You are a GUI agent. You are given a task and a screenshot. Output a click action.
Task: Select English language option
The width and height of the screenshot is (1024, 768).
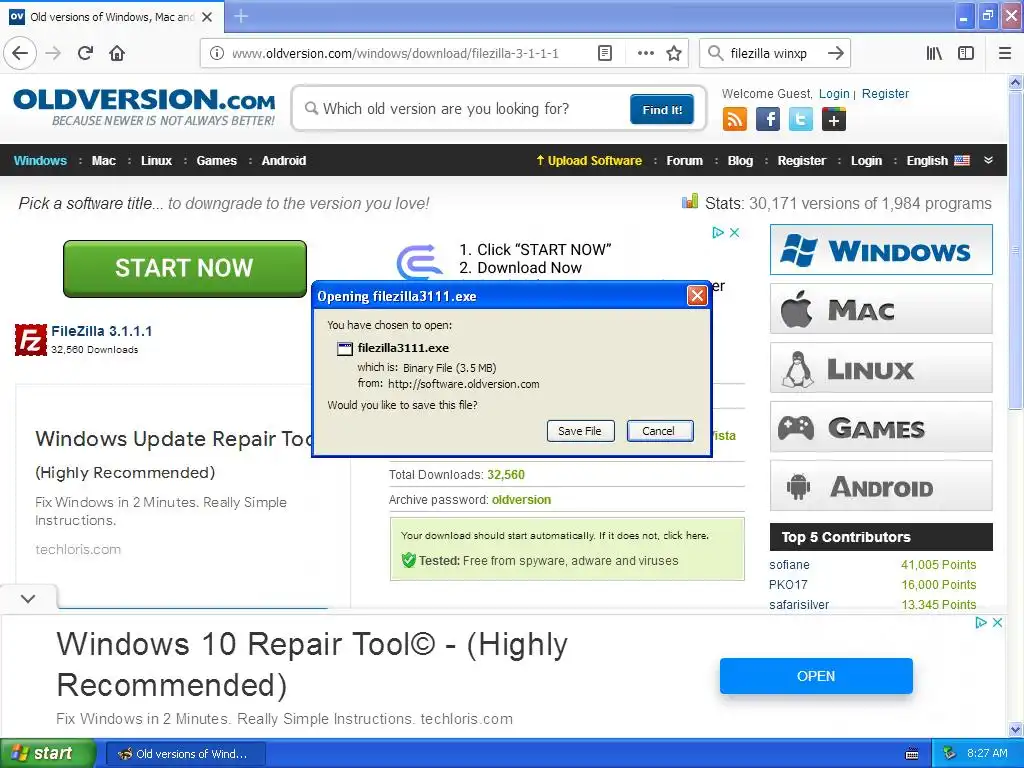click(938, 161)
